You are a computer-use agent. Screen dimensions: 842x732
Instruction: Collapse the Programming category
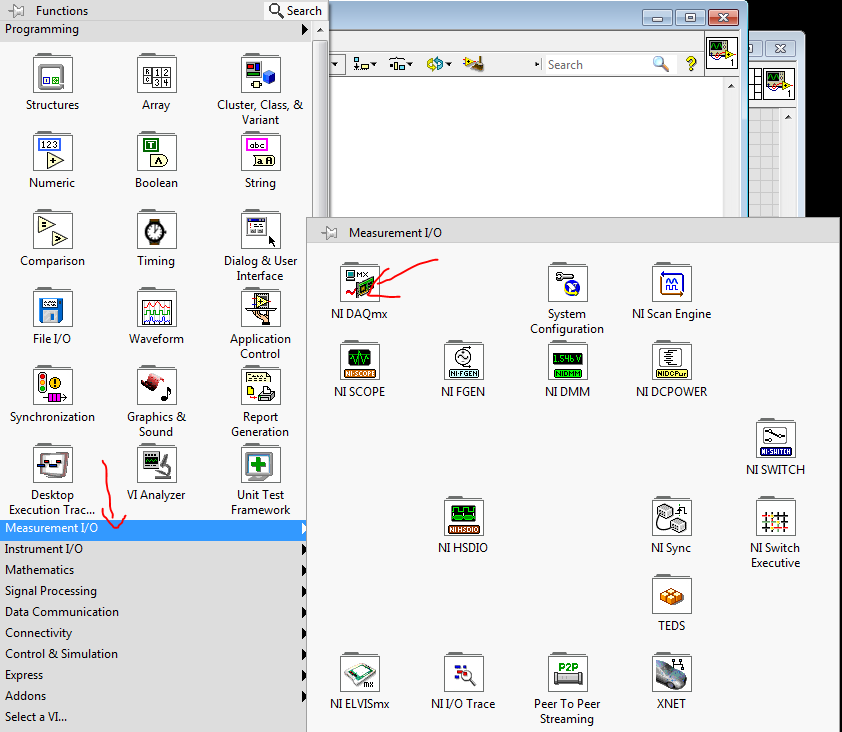(156, 29)
